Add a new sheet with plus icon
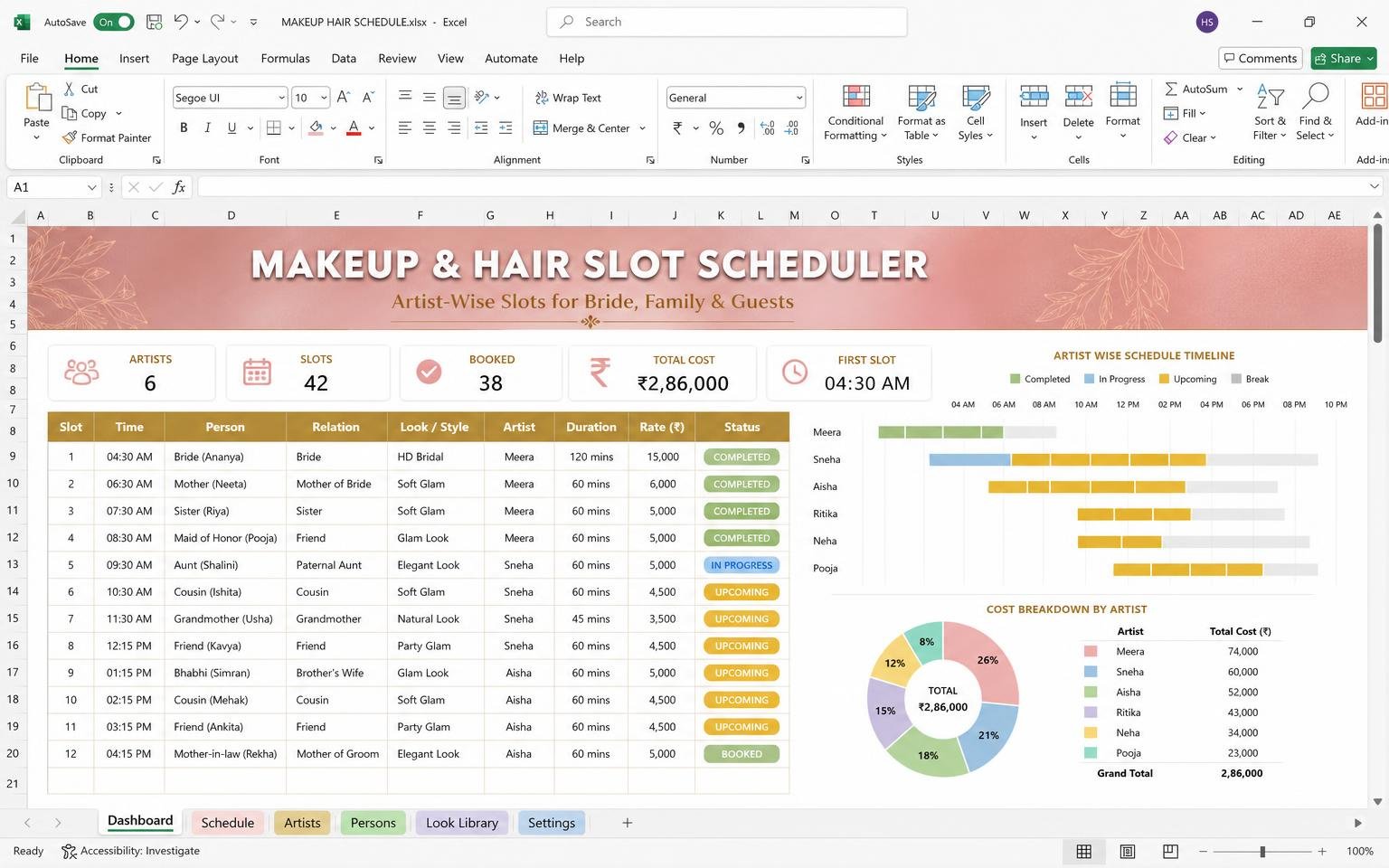The height and width of the screenshot is (868, 1389). pyautogui.click(x=627, y=823)
